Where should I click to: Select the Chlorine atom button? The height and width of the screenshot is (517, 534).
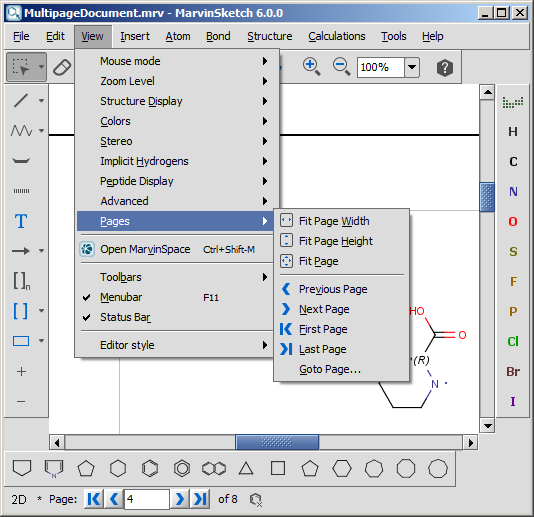(513, 341)
